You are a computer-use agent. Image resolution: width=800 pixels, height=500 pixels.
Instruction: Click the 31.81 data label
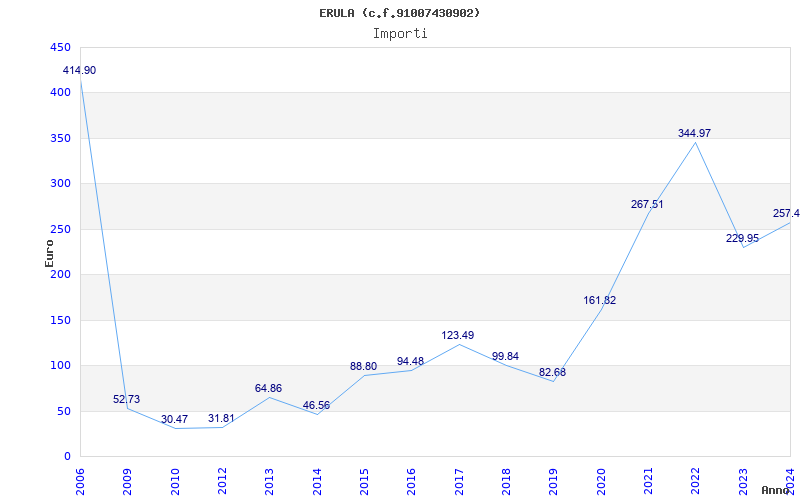(x=221, y=418)
